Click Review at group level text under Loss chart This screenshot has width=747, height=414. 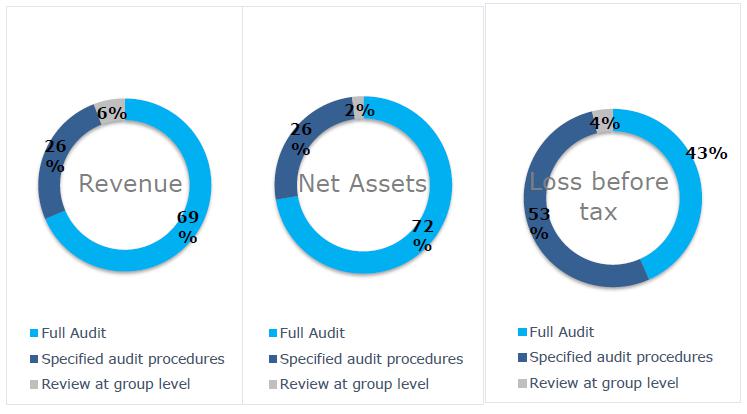tap(604, 383)
